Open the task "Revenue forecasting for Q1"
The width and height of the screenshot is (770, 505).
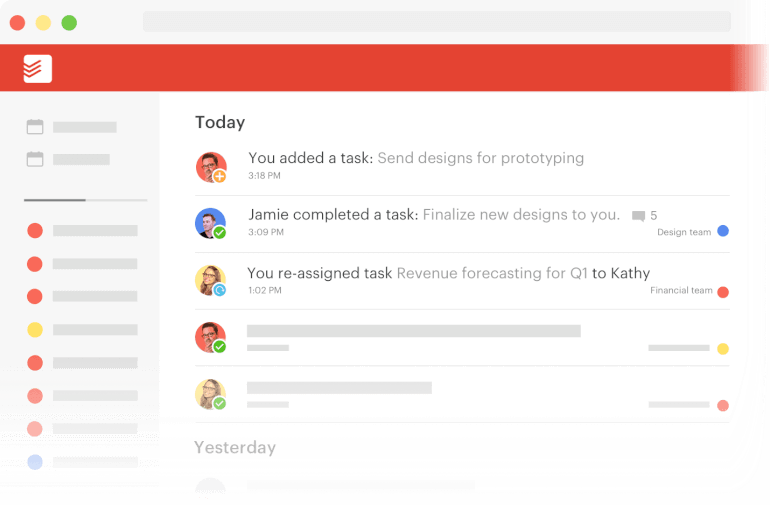pos(492,273)
